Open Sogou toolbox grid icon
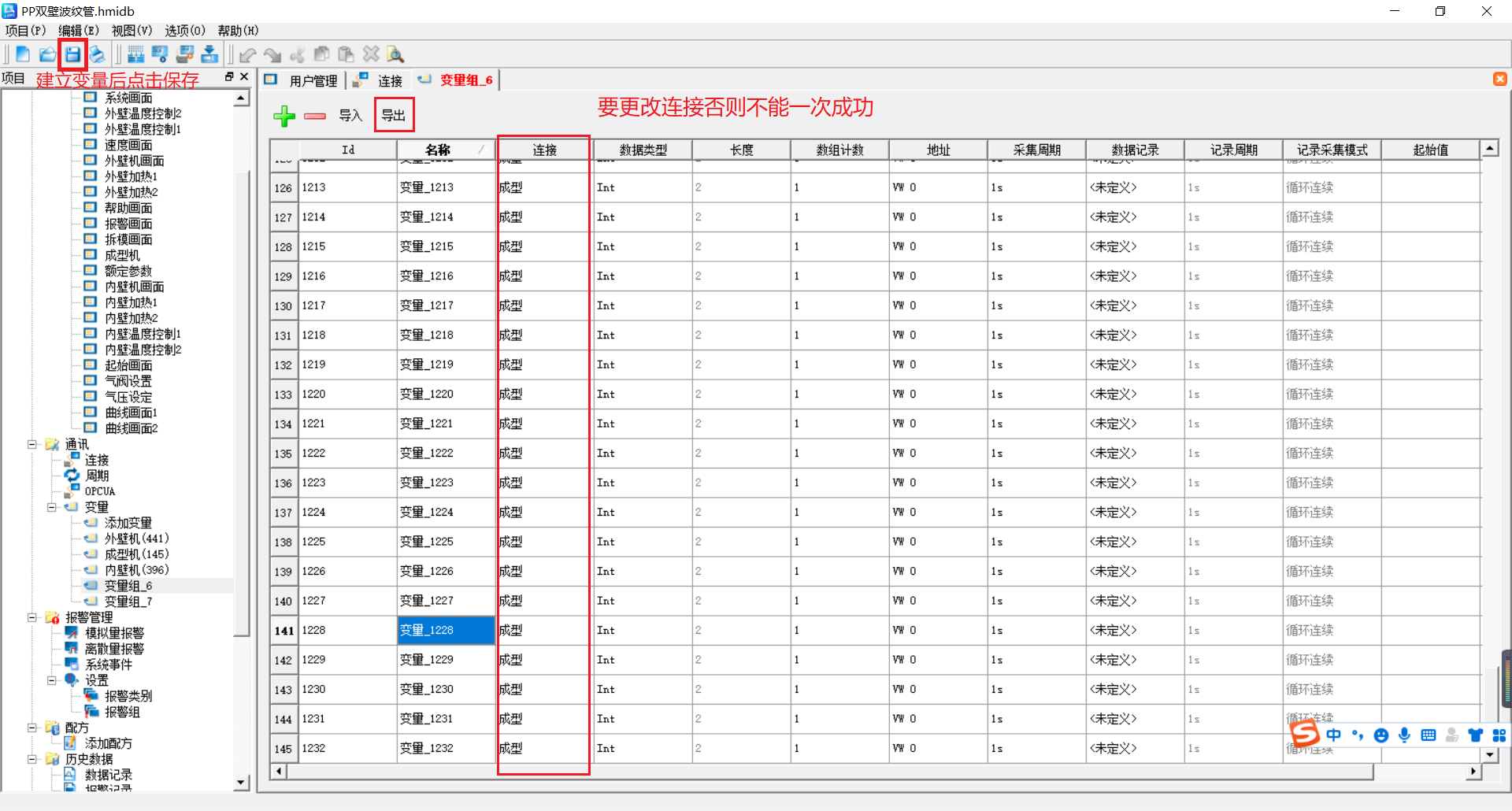Viewport: 1512px width, 811px height. coord(1499,735)
